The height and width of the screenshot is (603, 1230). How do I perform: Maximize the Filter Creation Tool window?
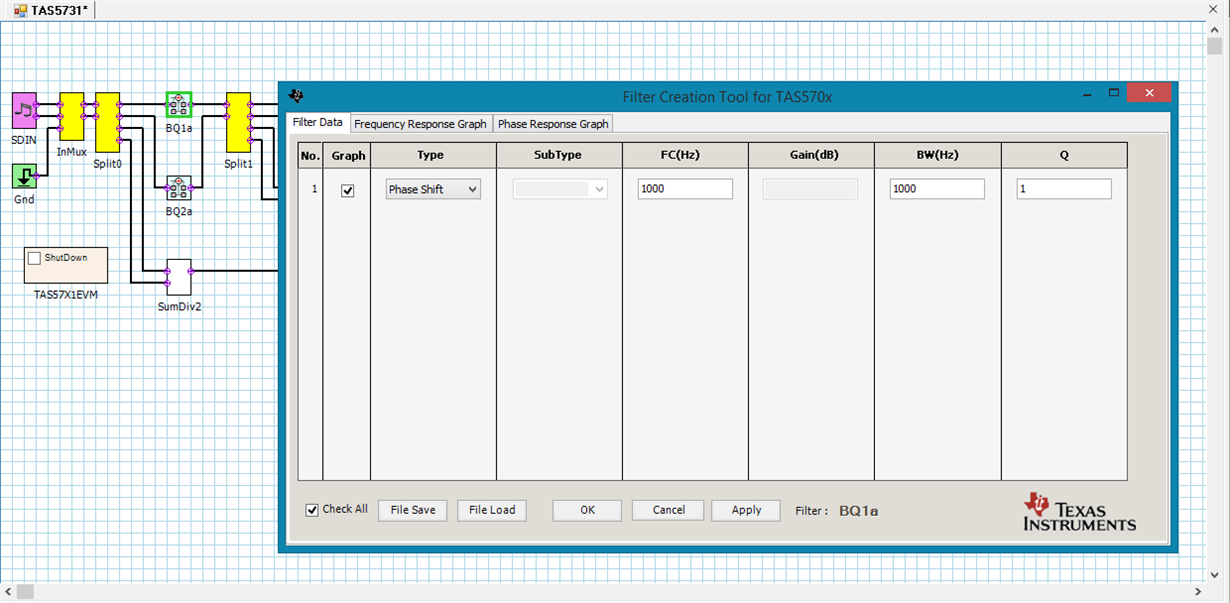click(1113, 93)
